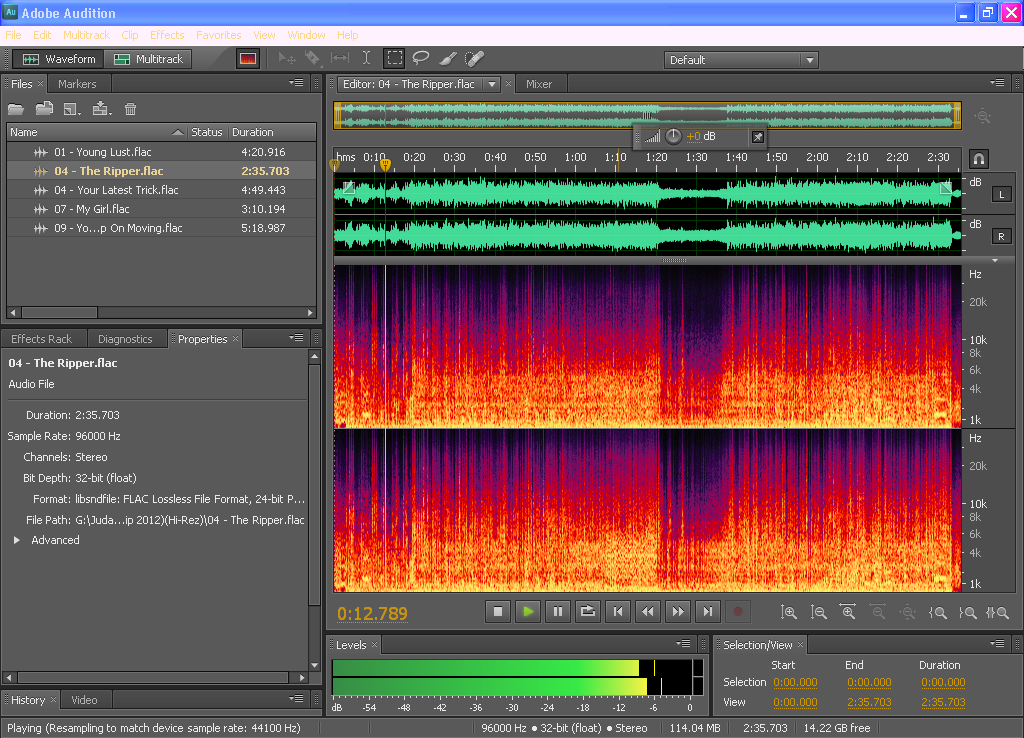
Task: Zoom in at out point icon
Action: click(x=968, y=613)
